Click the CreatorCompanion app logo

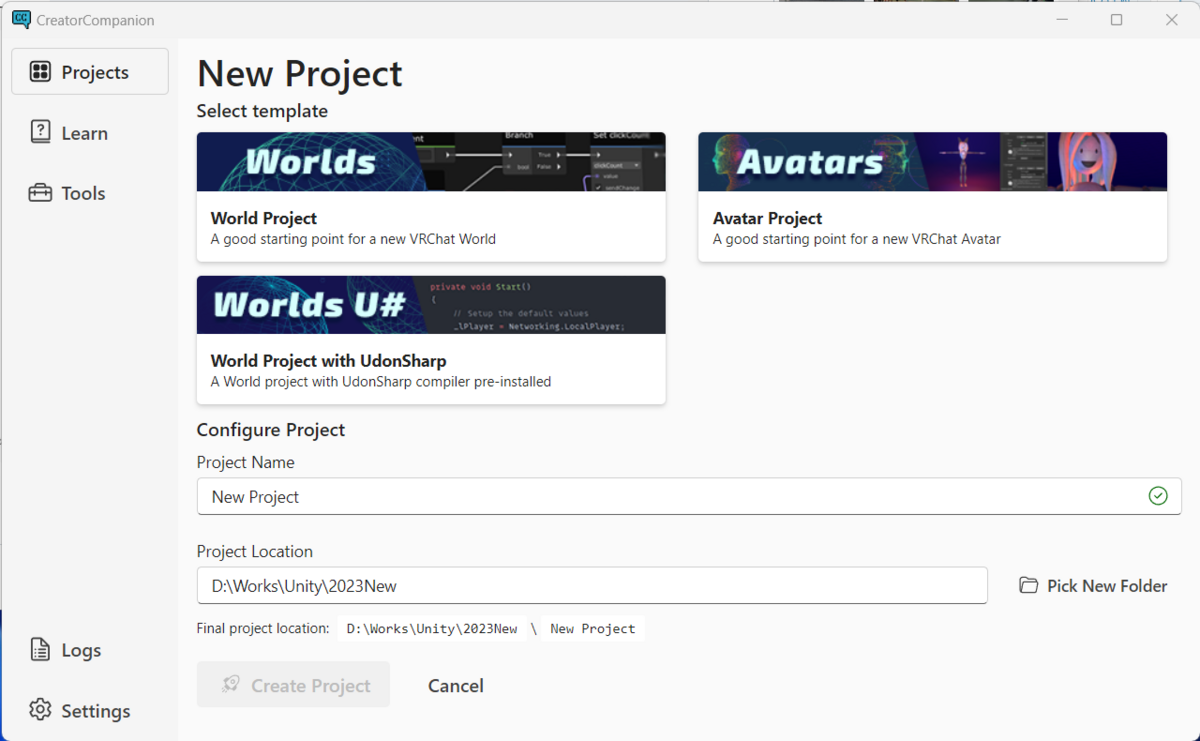21,19
